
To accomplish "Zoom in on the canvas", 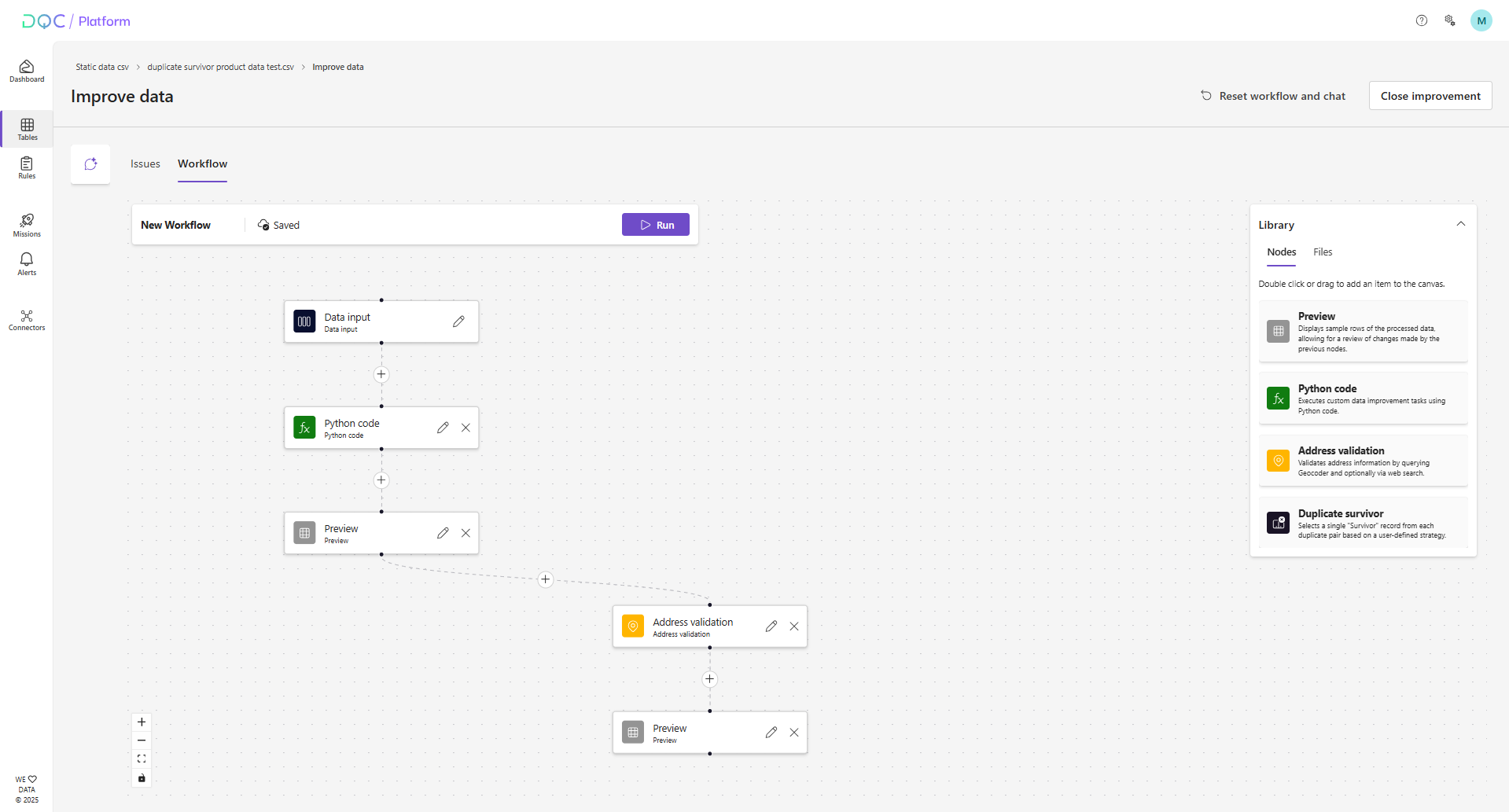I will click(142, 722).
